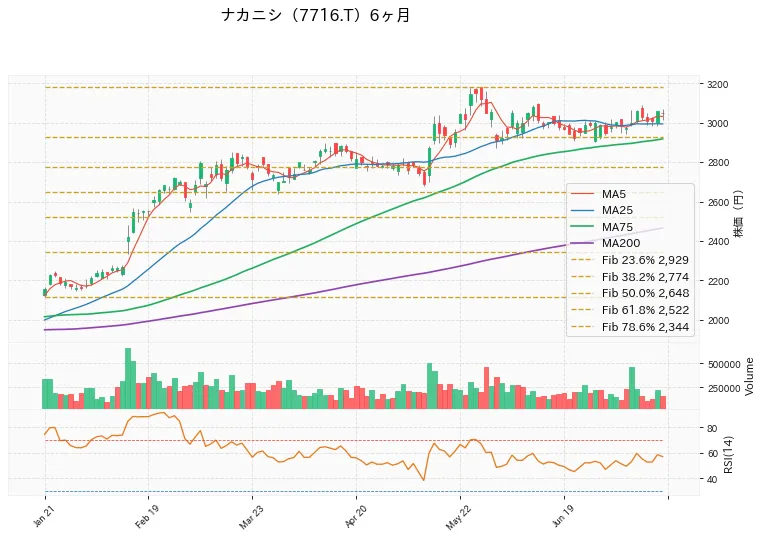Click the RSI(14) axis title
This screenshot has width=764, height=539.
point(728,454)
